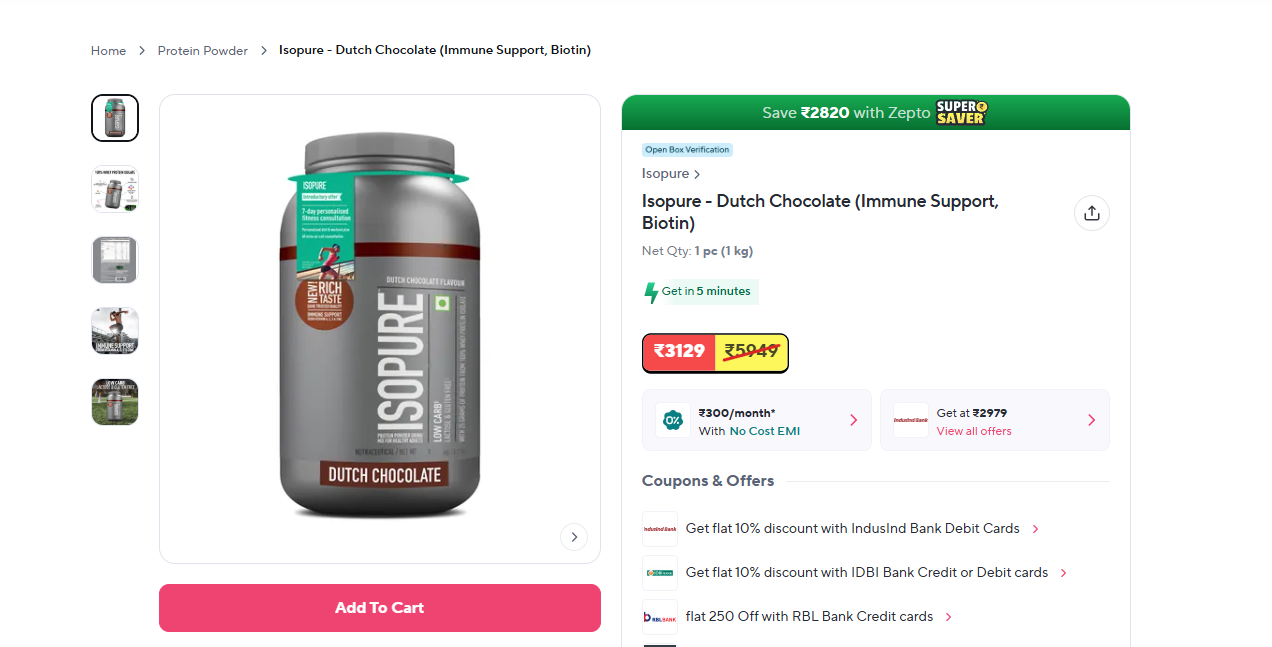Screen dimensions: 1272x647
Task: Click the View all offers link
Action: 973,431
